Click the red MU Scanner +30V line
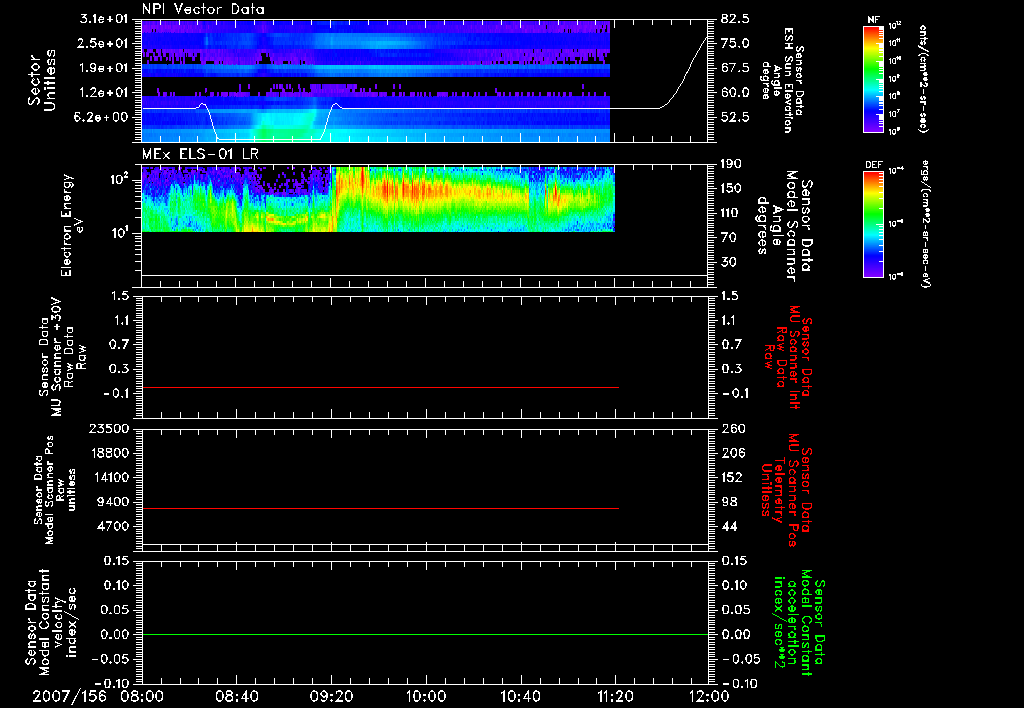1024x708 pixels. pyautogui.click(x=380, y=387)
